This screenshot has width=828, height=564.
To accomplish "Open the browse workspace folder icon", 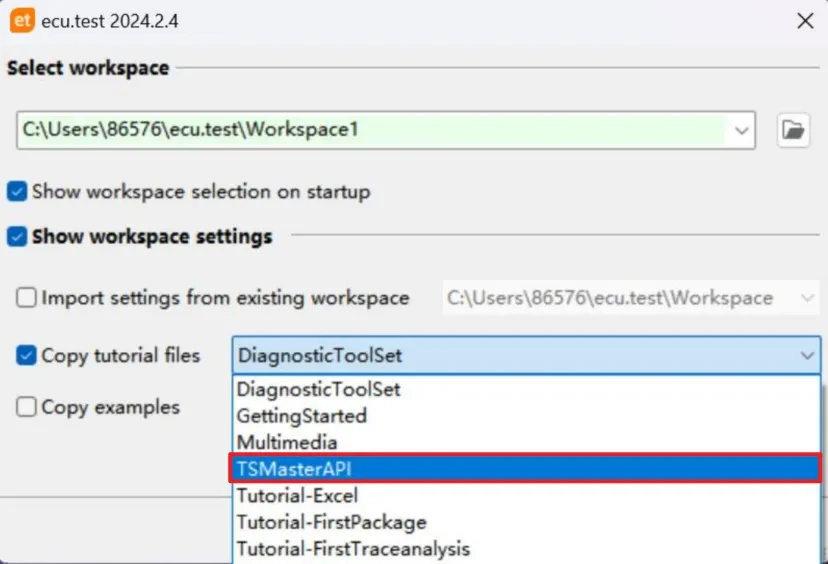I will [793, 130].
